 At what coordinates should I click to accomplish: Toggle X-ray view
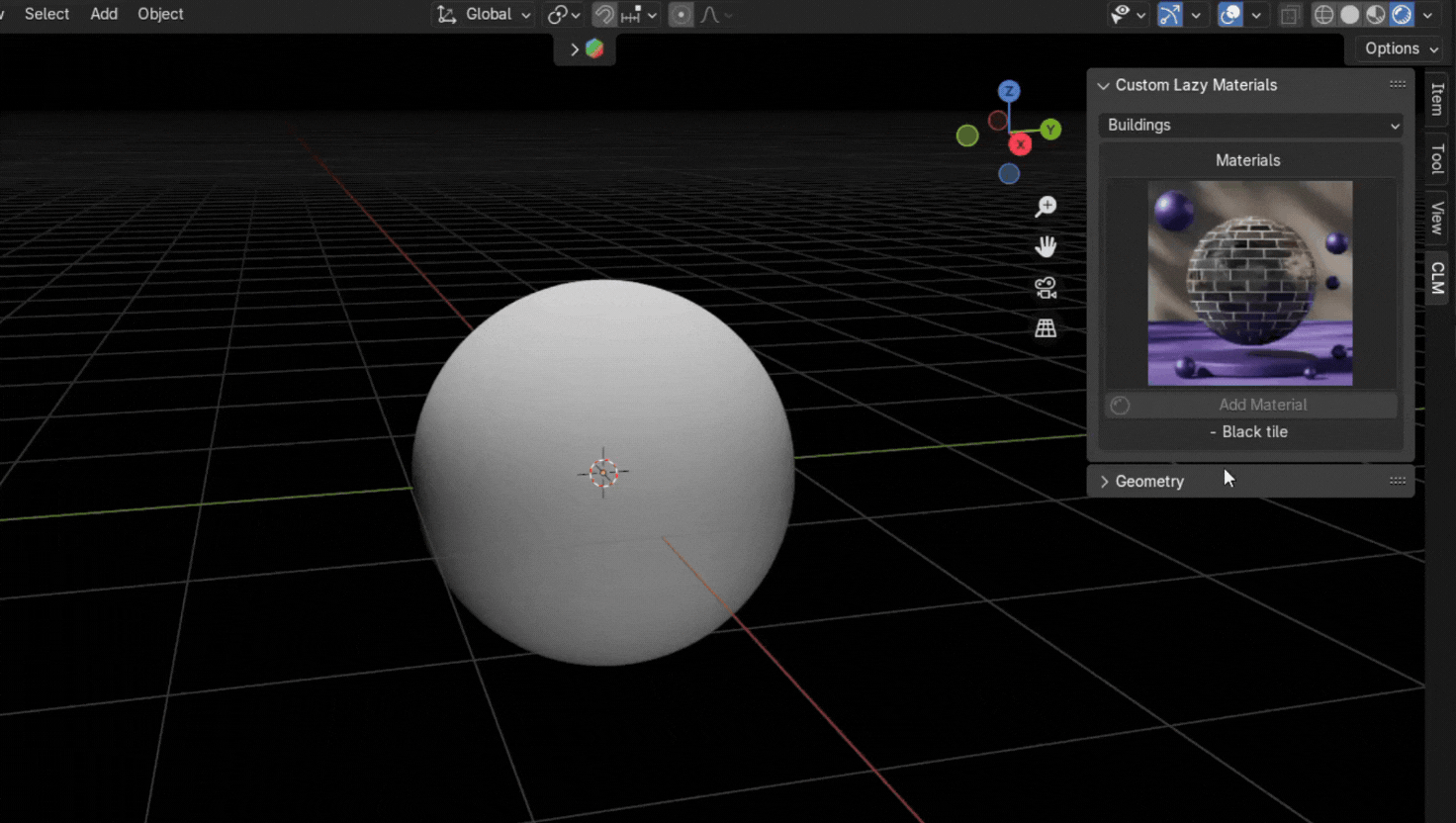click(x=1290, y=15)
